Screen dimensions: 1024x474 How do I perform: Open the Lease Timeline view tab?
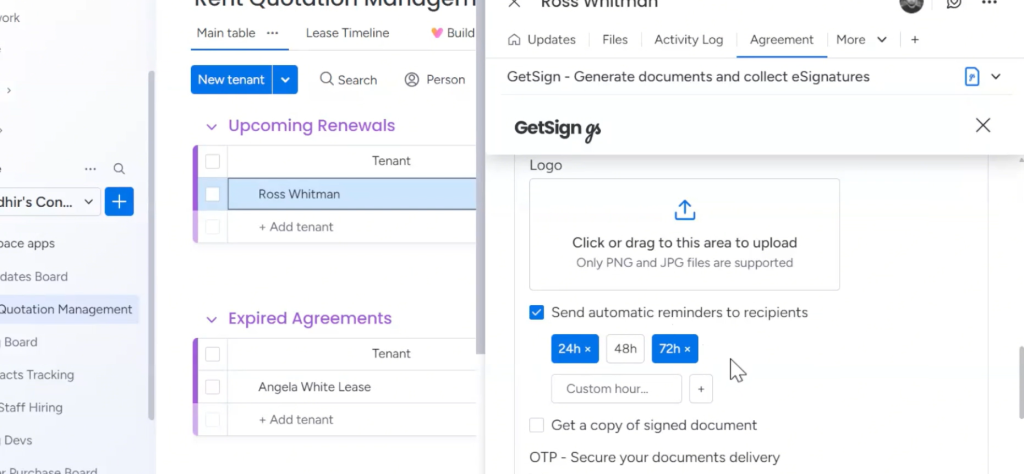click(x=347, y=33)
